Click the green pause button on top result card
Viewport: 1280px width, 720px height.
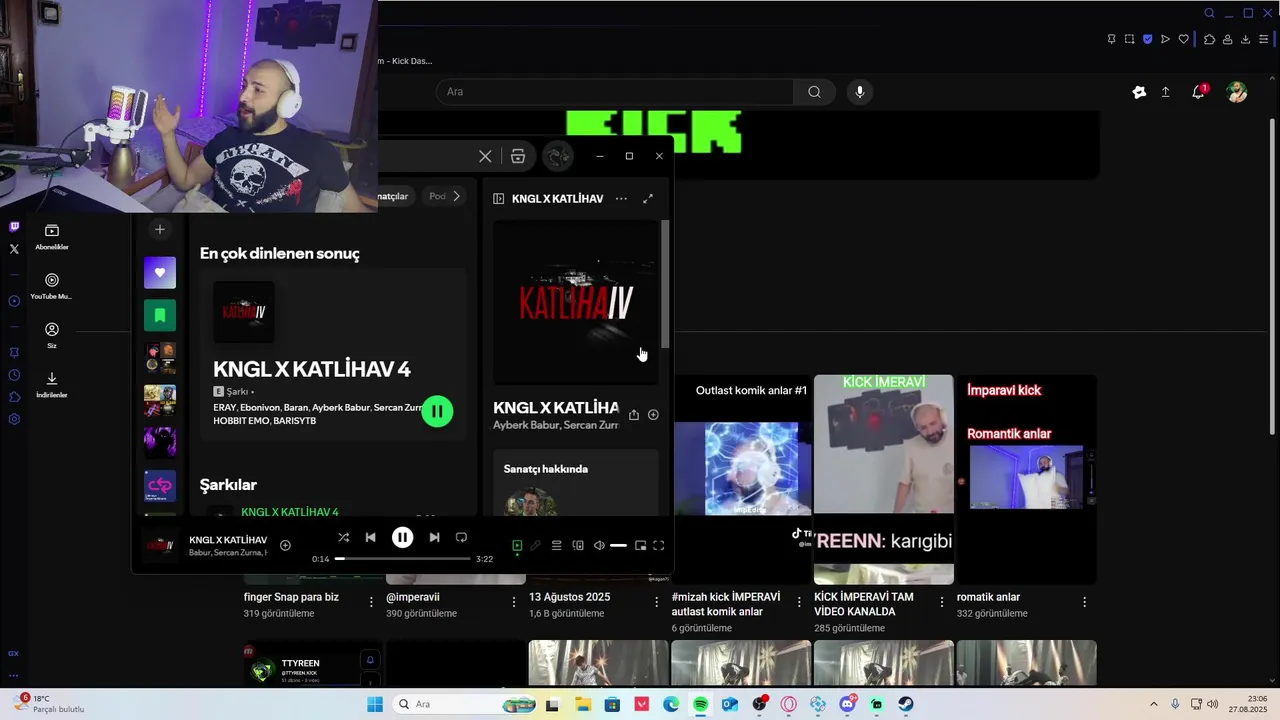(437, 411)
